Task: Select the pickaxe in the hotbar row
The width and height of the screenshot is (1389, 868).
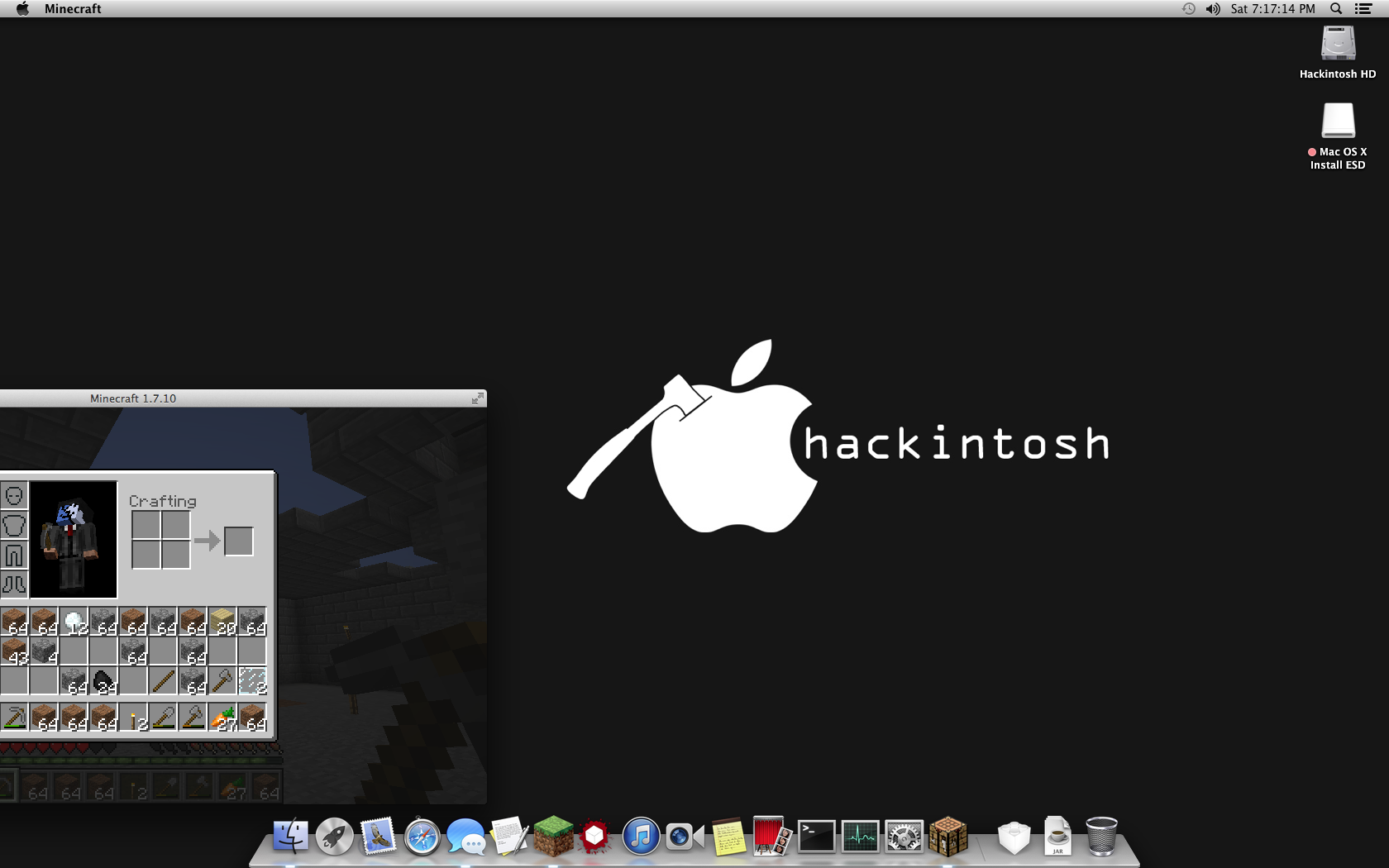Action: click(x=14, y=718)
